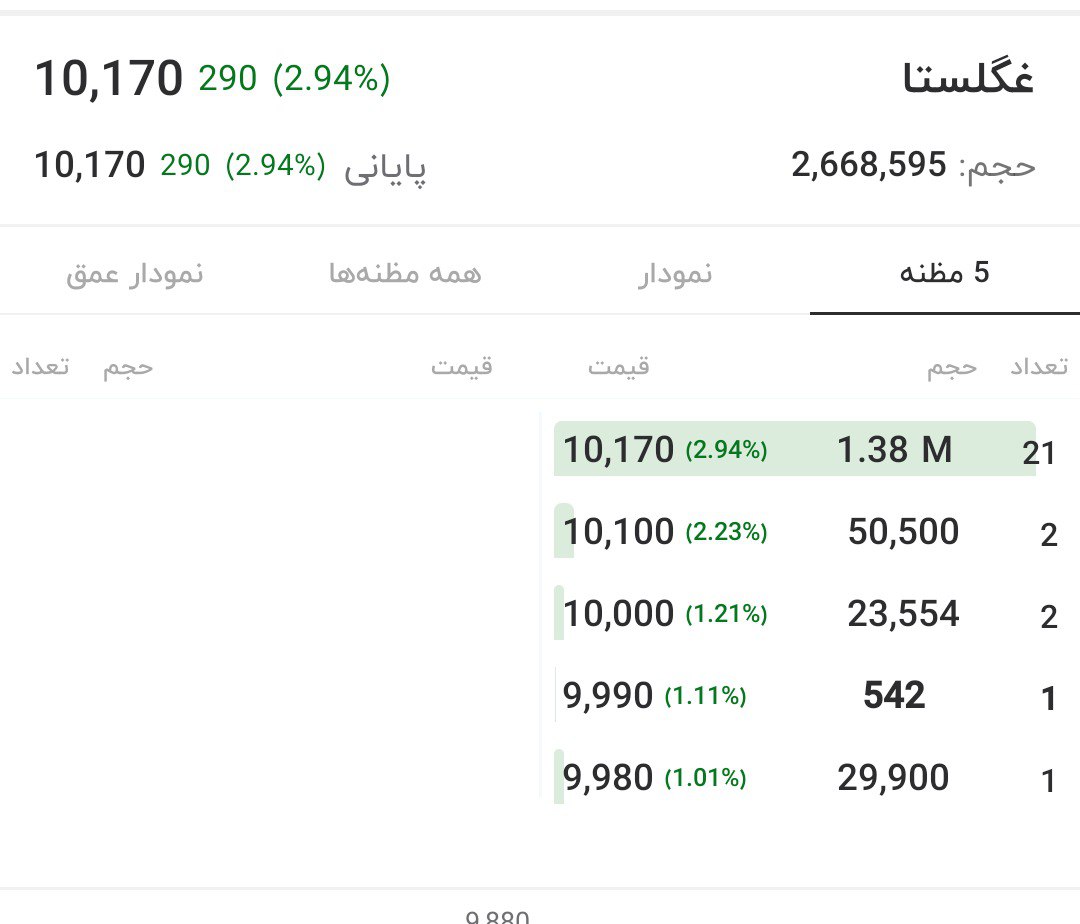Viewport: 1080px width, 924px height.
Task: Select the 5 مظنه tab
Action: pyautogui.click(x=945, y=271)
